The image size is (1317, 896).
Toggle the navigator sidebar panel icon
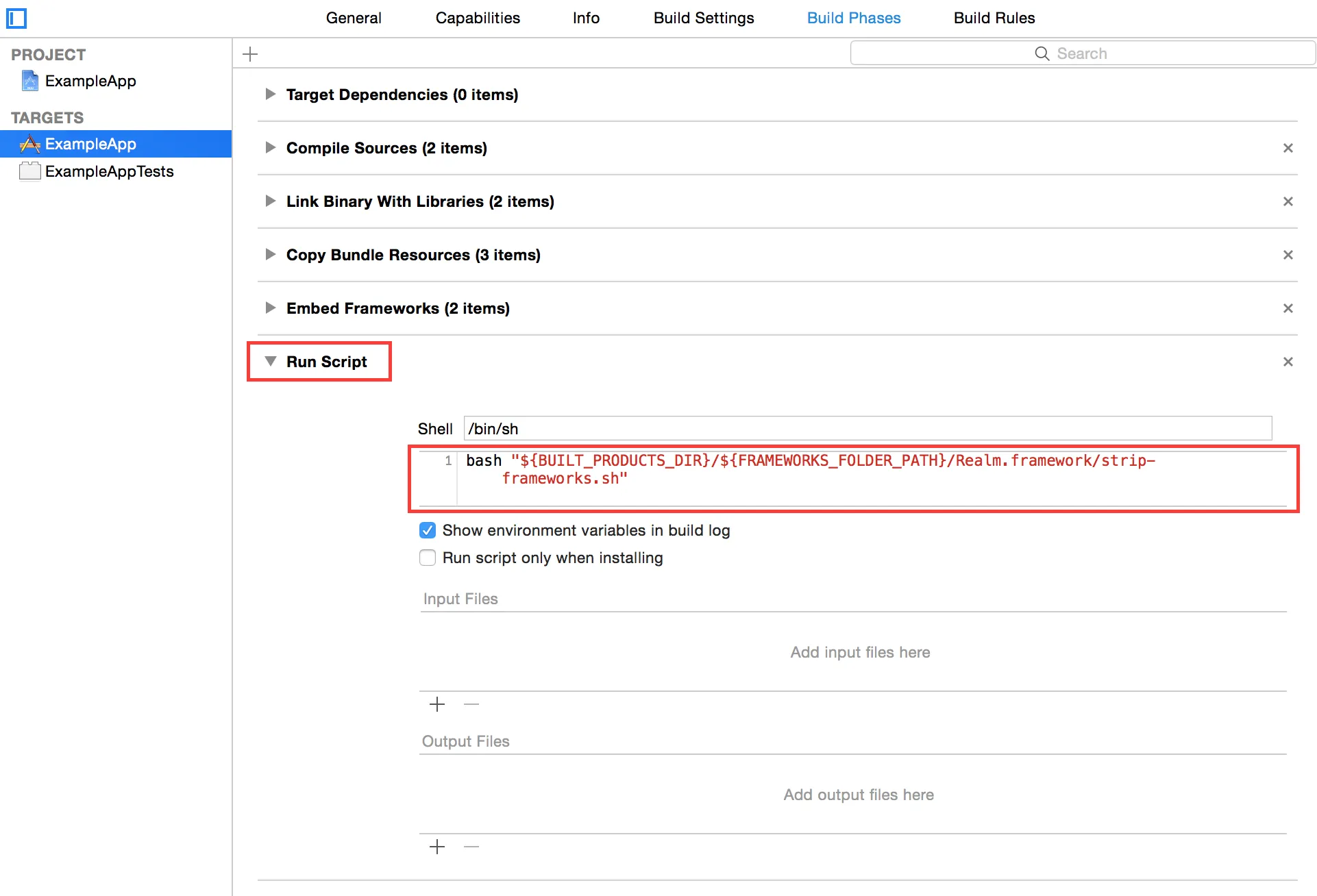[x=16, y=18]
